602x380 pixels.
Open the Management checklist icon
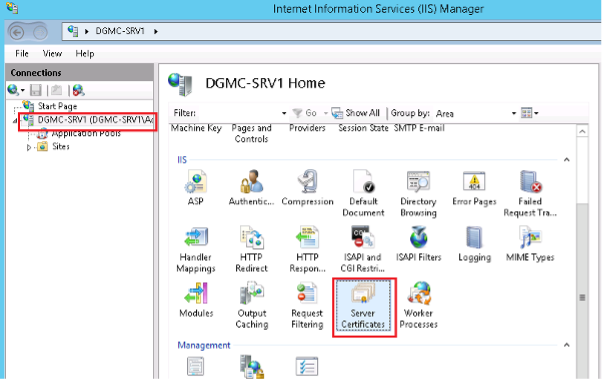point(307,367)
